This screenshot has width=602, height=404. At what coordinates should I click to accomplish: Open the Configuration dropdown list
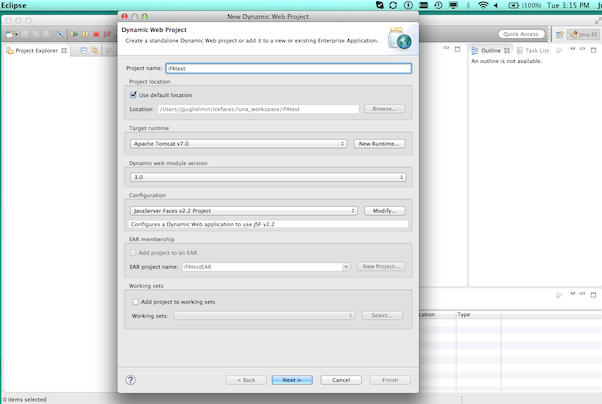[x=243, y=211]
